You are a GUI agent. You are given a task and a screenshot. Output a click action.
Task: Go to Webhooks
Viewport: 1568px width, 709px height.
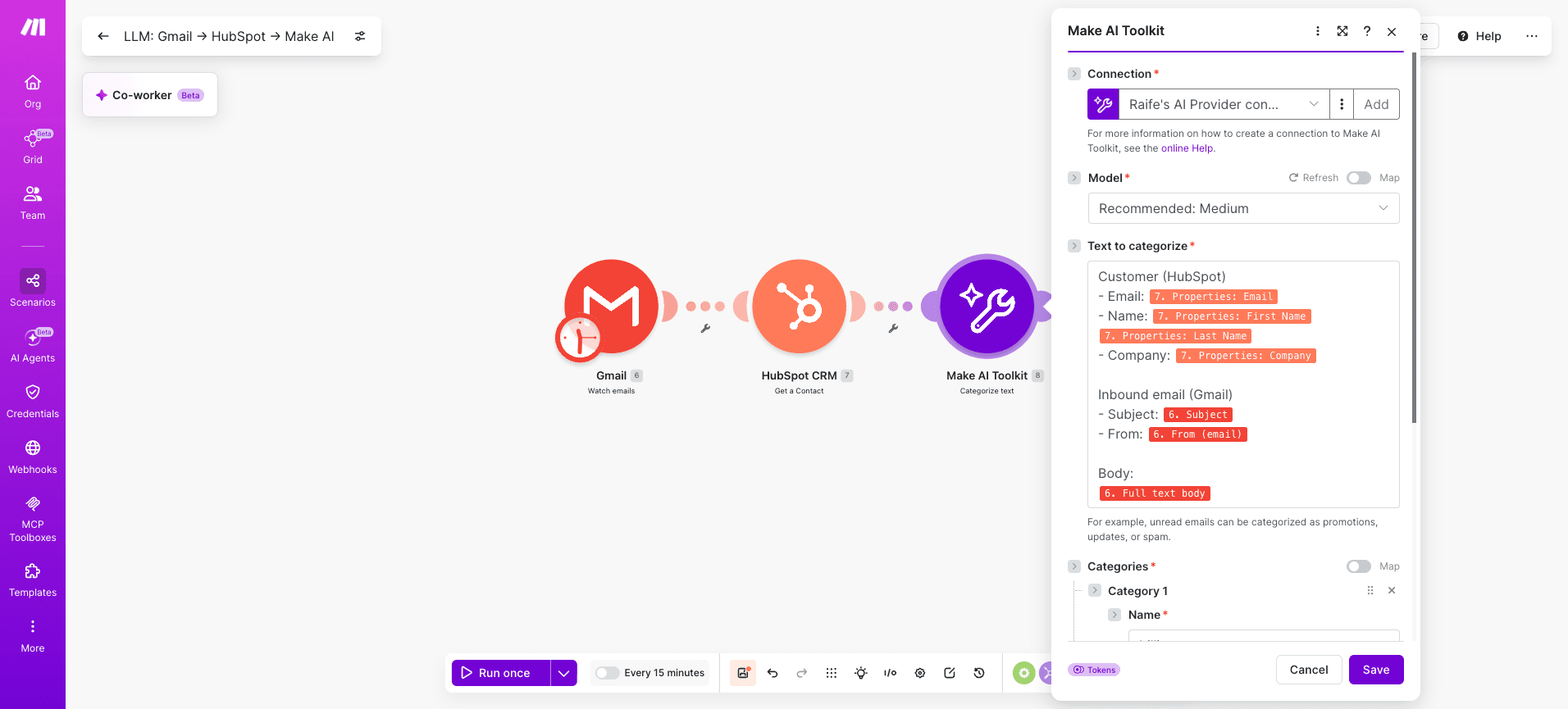(x=33, y=457)
